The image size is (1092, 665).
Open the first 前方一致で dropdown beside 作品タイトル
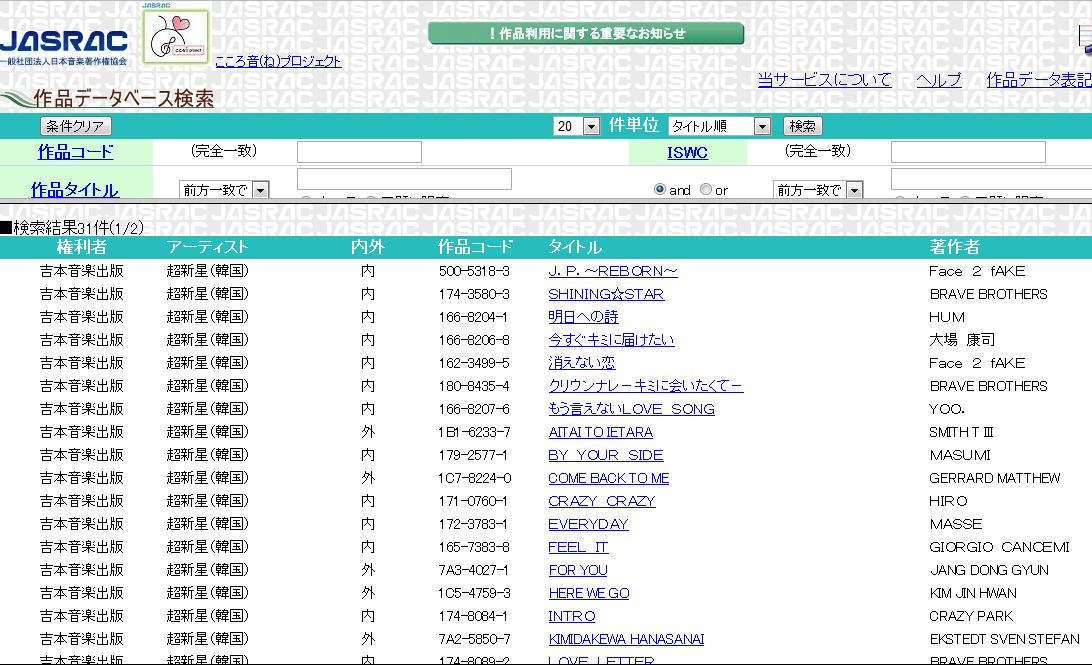coord(224,189)
